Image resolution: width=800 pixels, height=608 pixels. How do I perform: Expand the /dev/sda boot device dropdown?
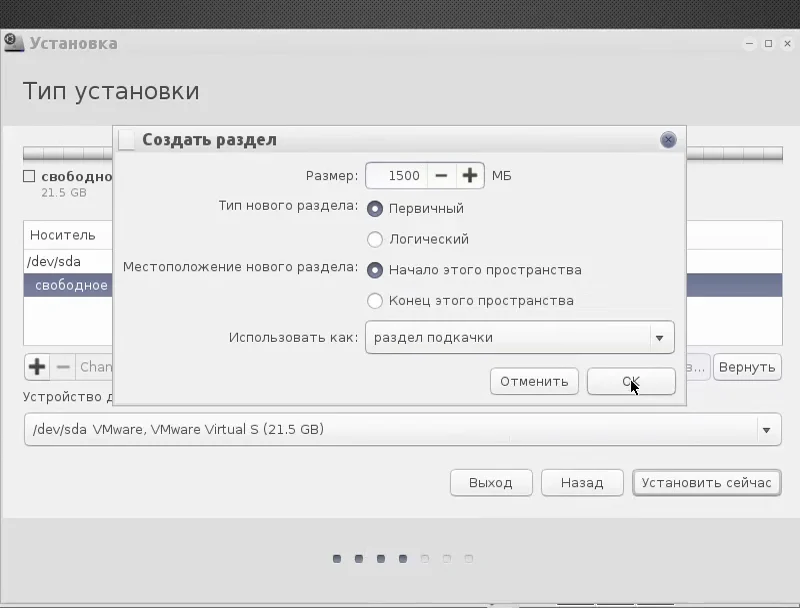pos(403,429)
